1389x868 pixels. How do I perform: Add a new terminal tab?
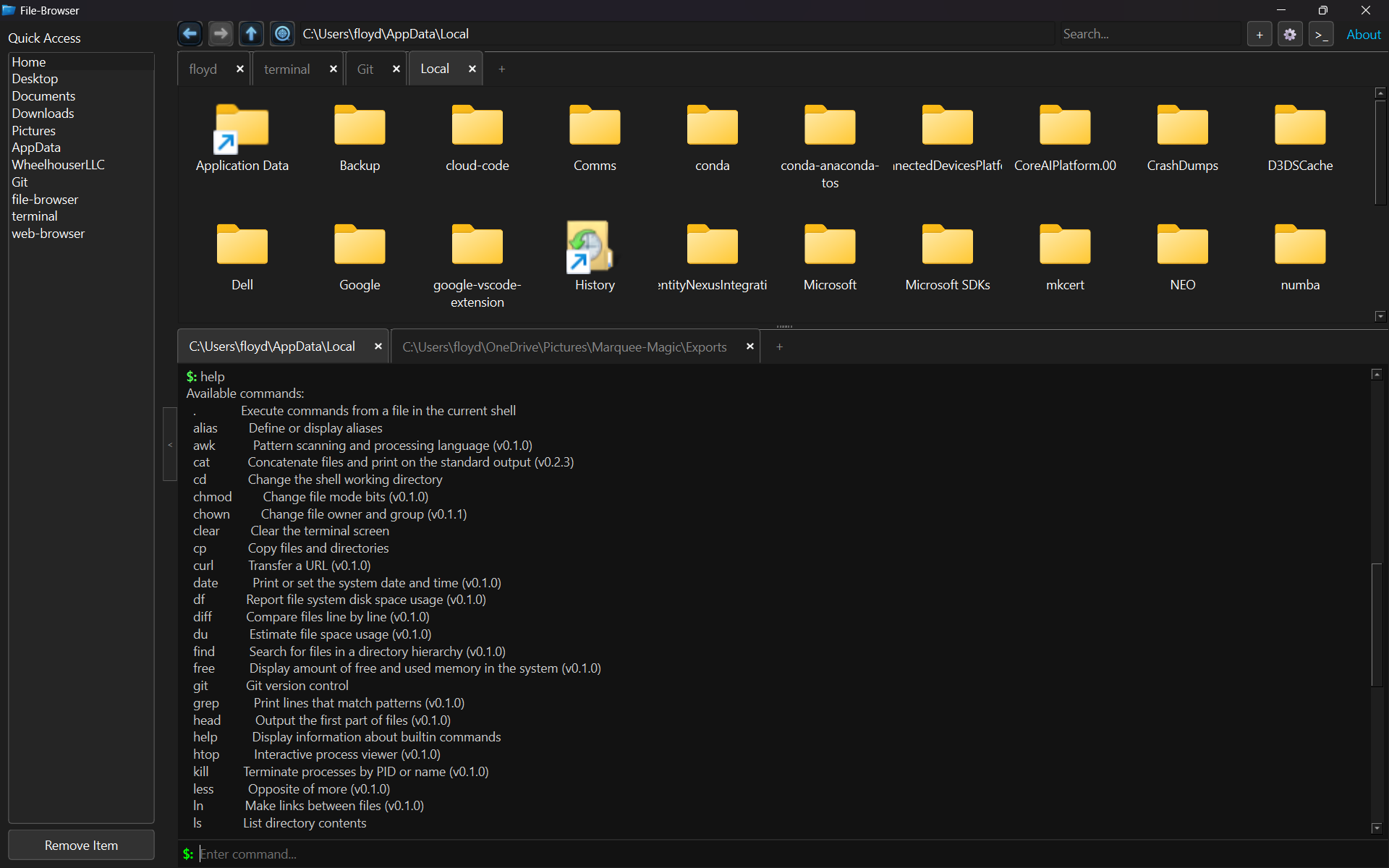pos(779,347)
